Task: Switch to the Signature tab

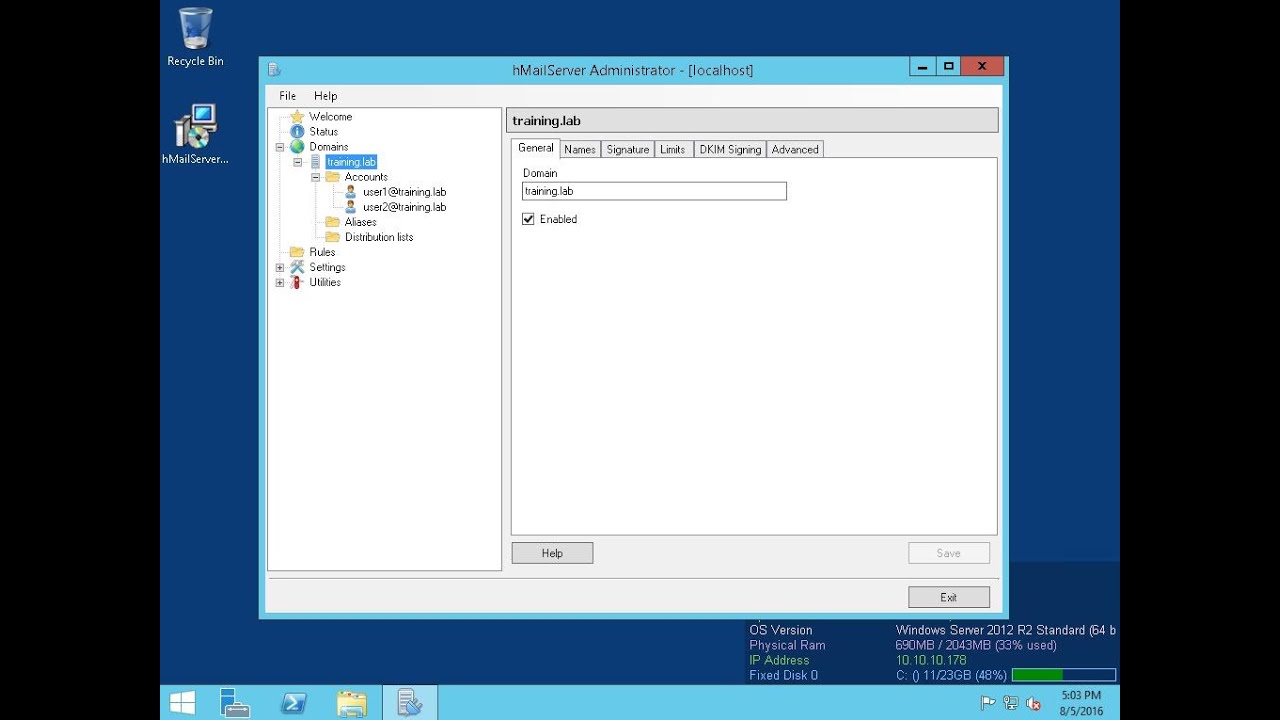Action: tap(628, 149)
